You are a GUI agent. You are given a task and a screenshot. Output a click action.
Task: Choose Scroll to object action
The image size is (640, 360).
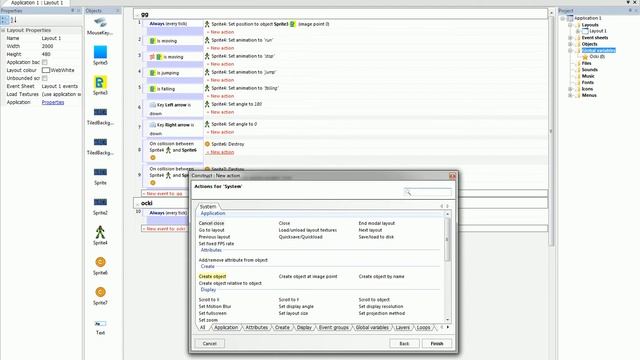(x=374, y=300)
